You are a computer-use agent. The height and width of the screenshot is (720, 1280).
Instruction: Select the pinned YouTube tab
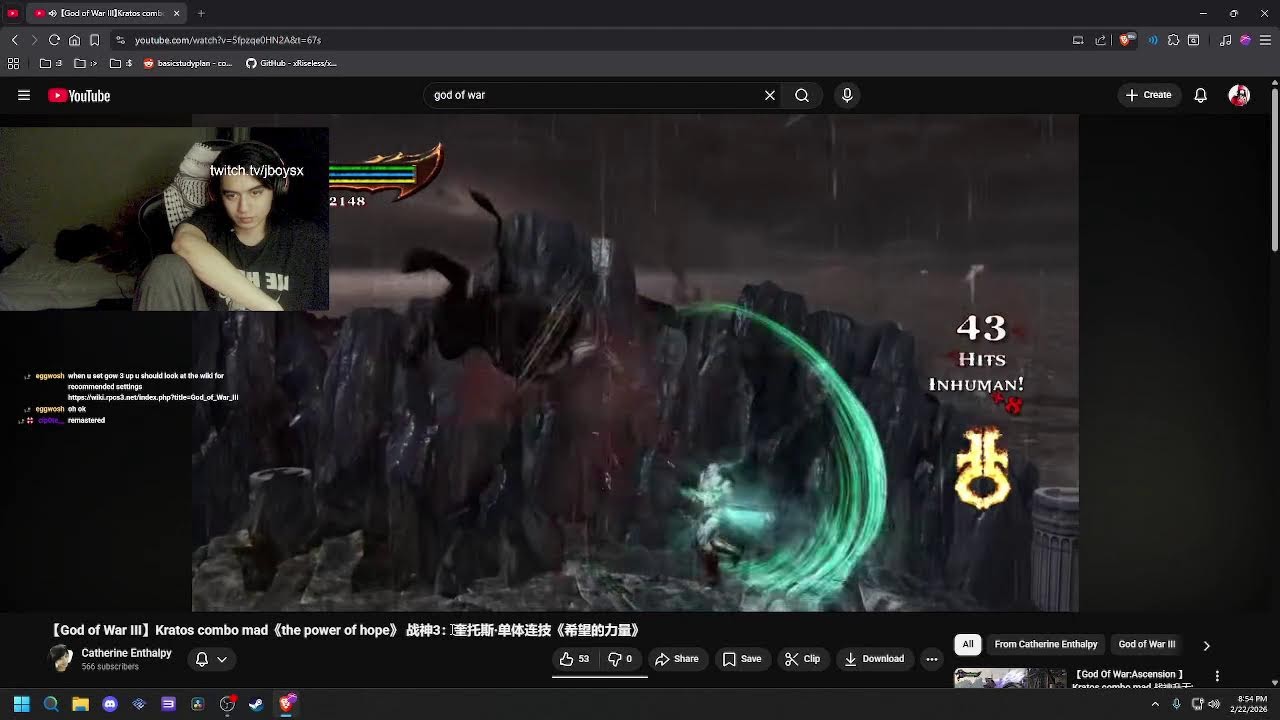click(12, 13)
